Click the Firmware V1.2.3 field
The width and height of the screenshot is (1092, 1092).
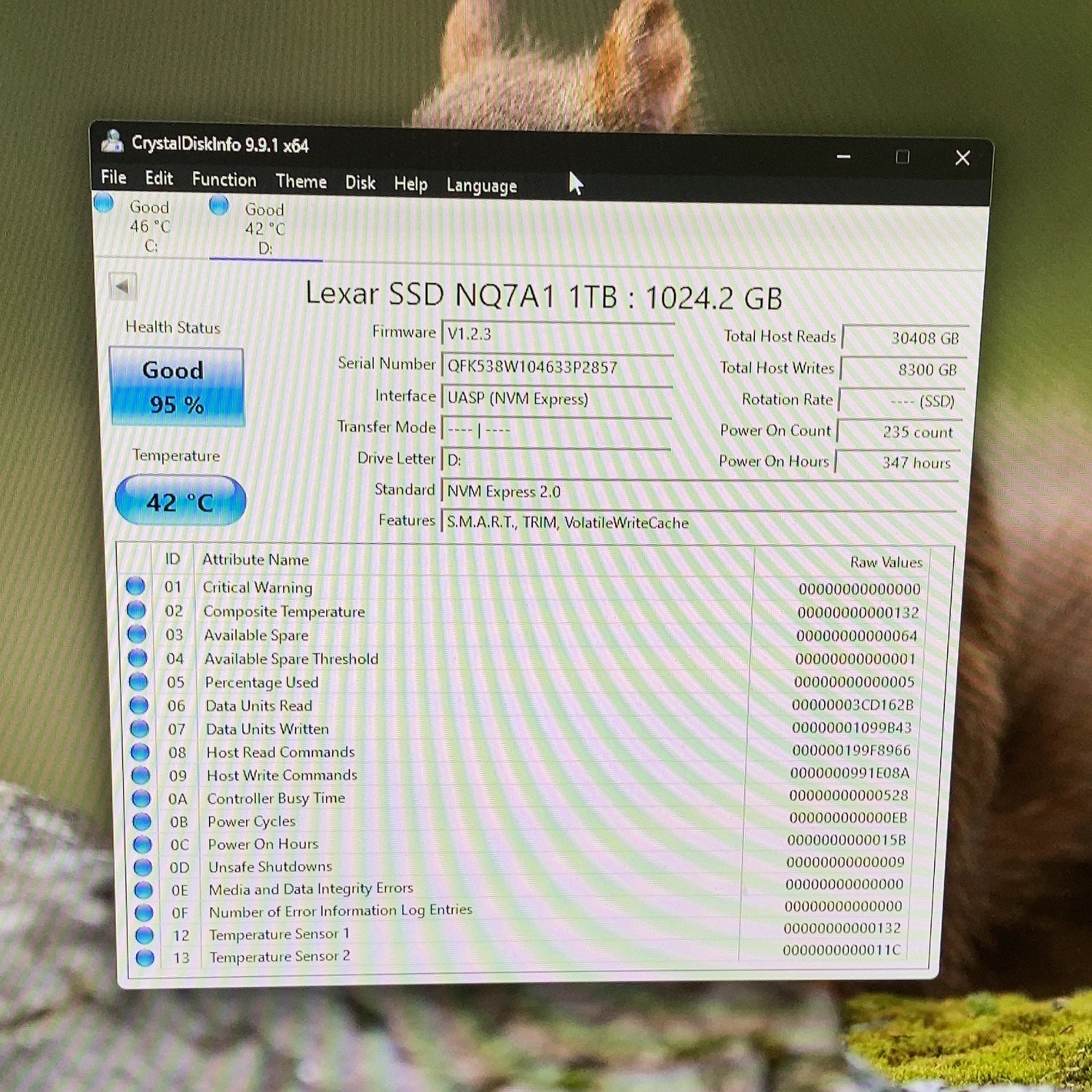coord(558,334)
